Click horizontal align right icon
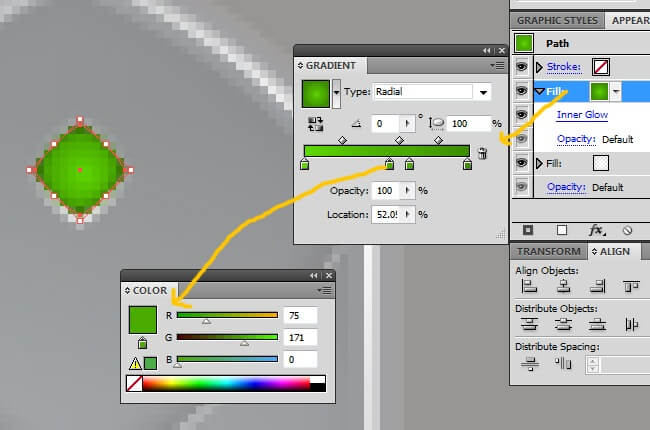 597,286
